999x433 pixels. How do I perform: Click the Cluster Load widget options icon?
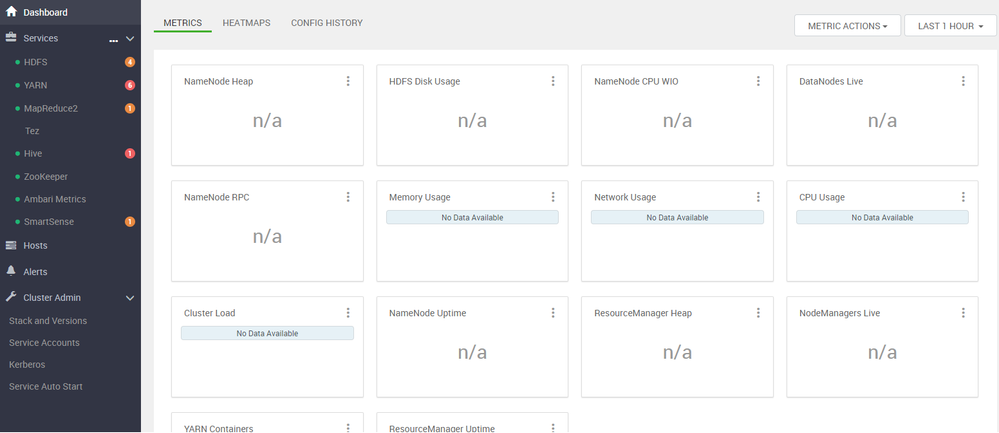click(x=348, y=313)
